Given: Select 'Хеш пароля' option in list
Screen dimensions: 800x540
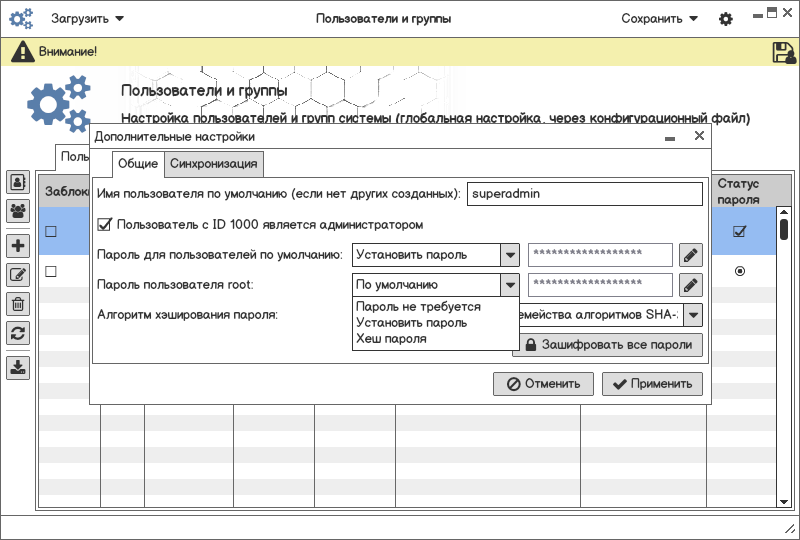Looking at the screenshot, I should point(391,339).
